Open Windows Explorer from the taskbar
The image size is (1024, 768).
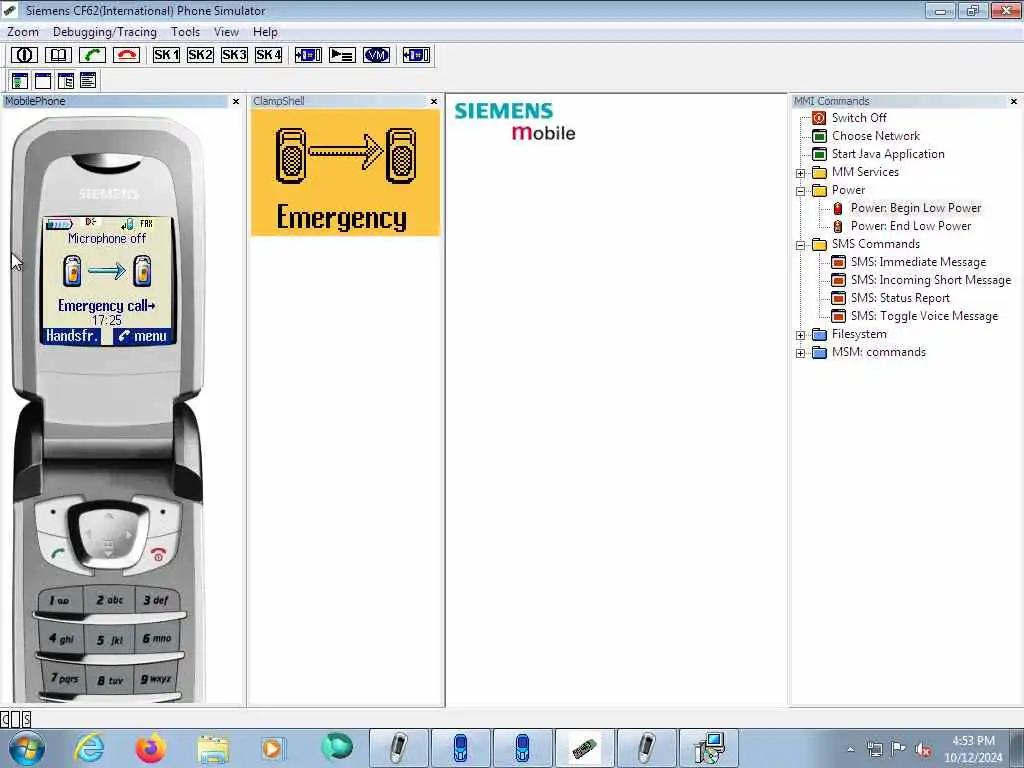213,749
